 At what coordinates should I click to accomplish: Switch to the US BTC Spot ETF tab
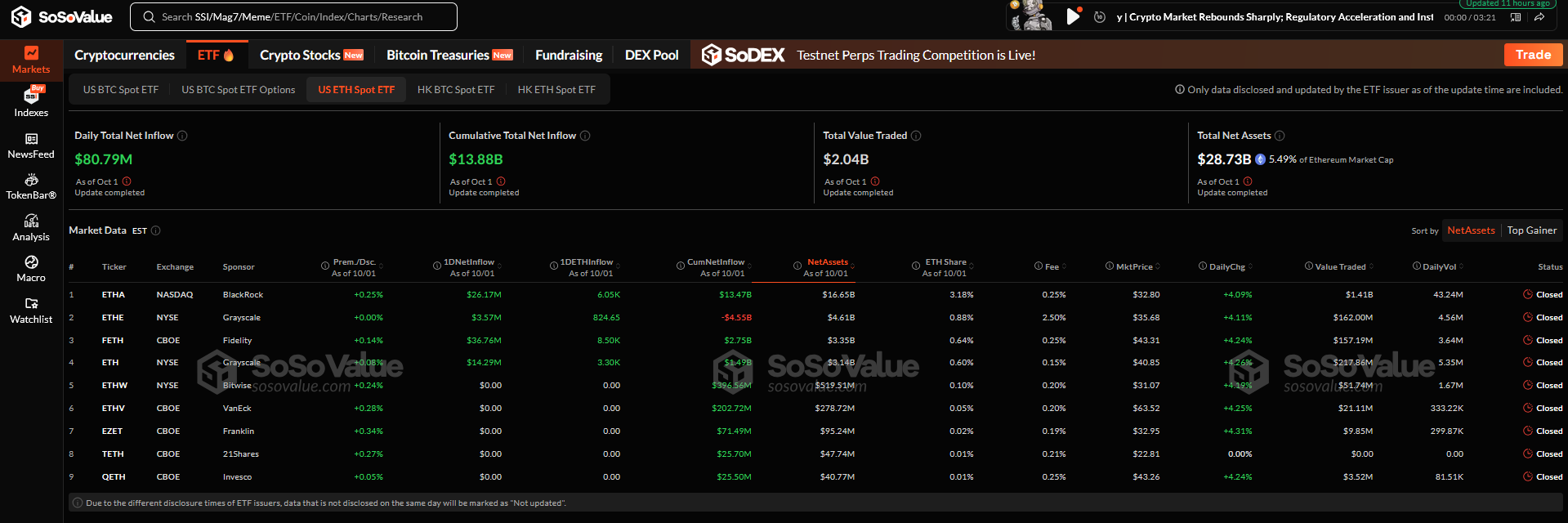coord(121,90)
